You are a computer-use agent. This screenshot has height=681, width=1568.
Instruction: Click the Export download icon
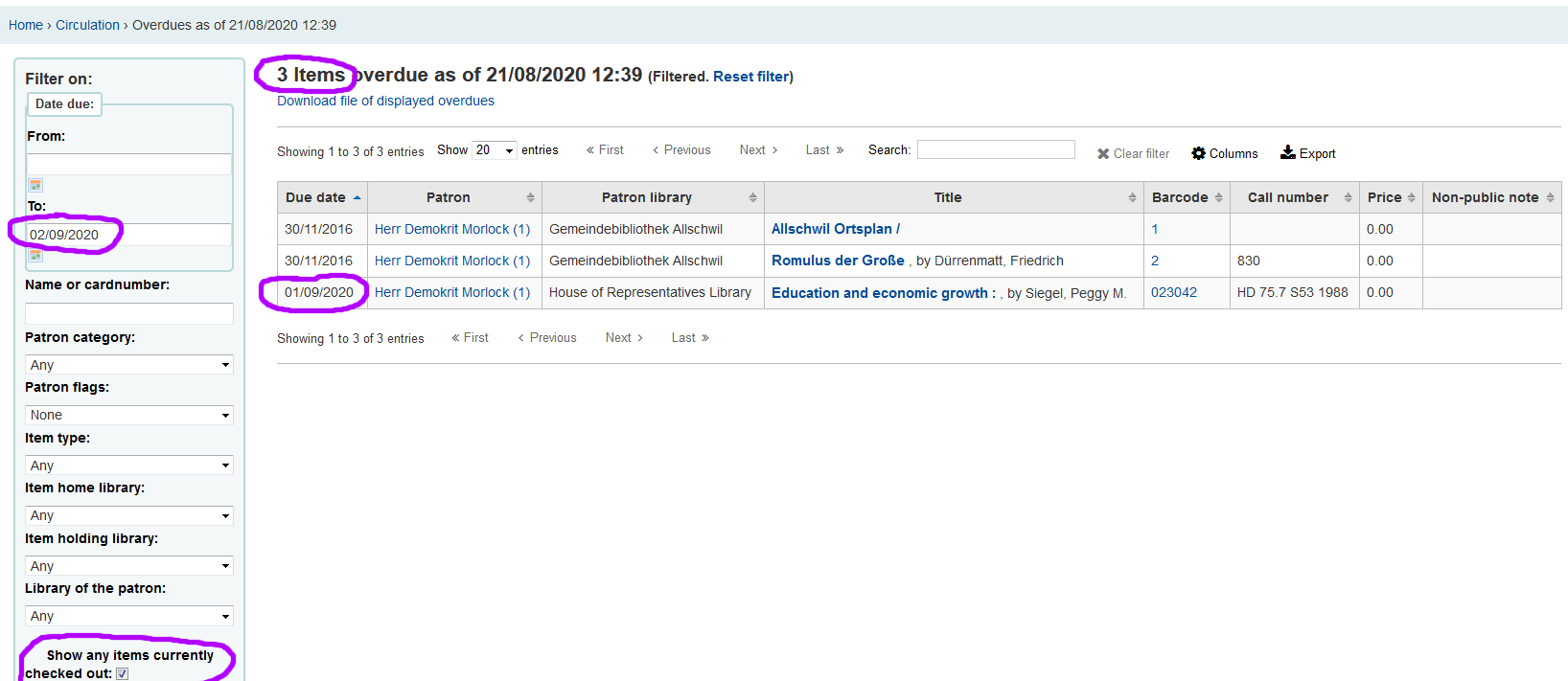pos(1288,152)
